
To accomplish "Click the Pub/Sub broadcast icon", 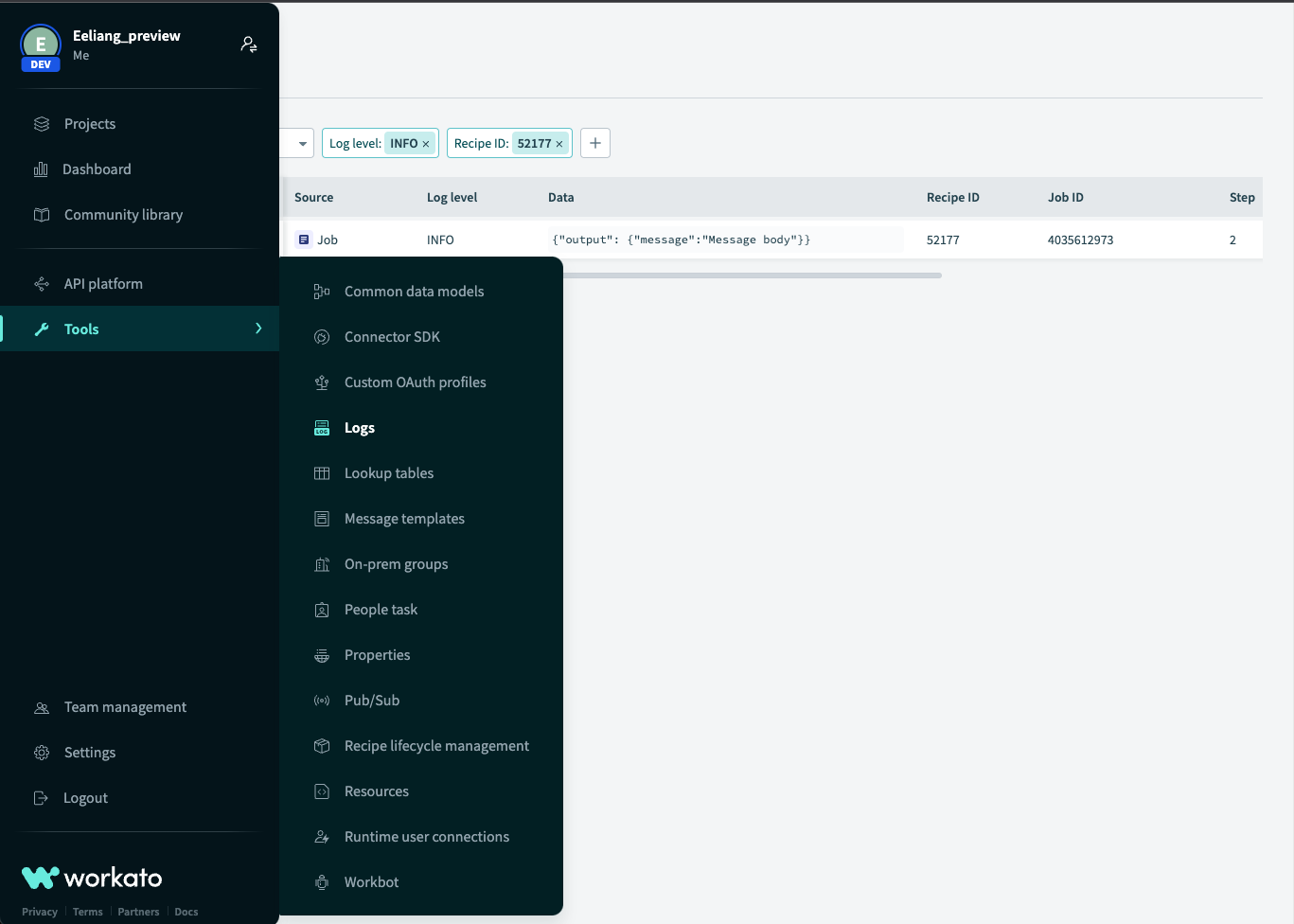I will coord(322,701).
